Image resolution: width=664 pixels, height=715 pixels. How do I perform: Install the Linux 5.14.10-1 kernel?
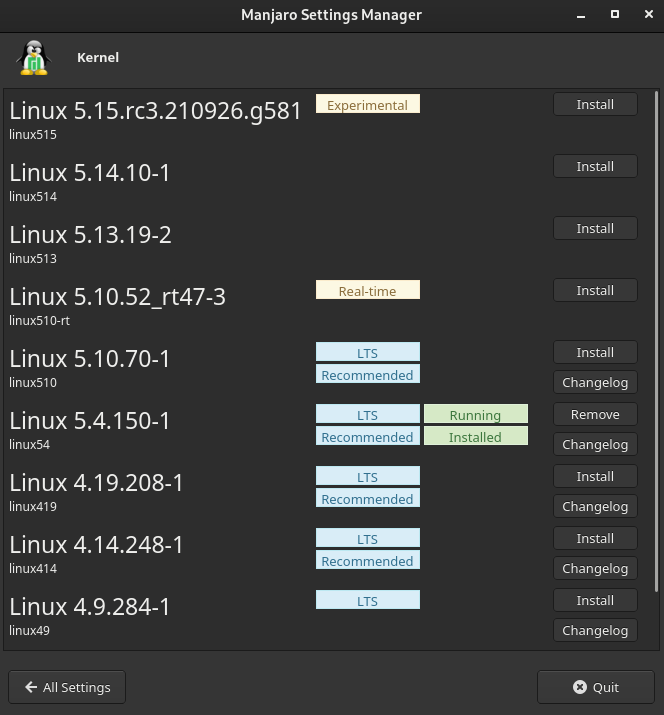tap(595, 167)
